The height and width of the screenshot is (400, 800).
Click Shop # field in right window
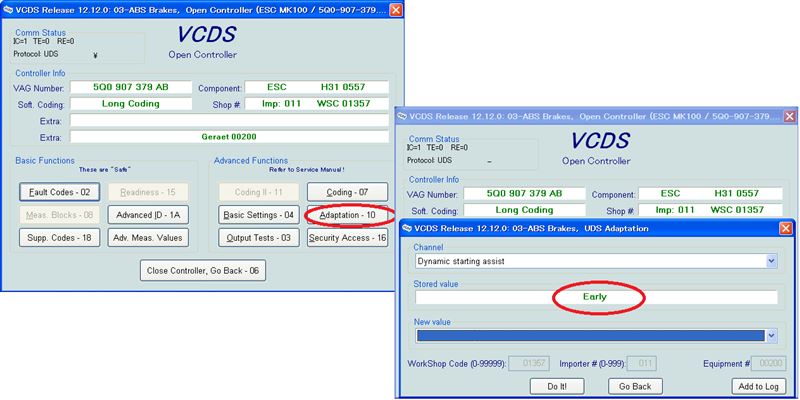[x=710, y=210]
